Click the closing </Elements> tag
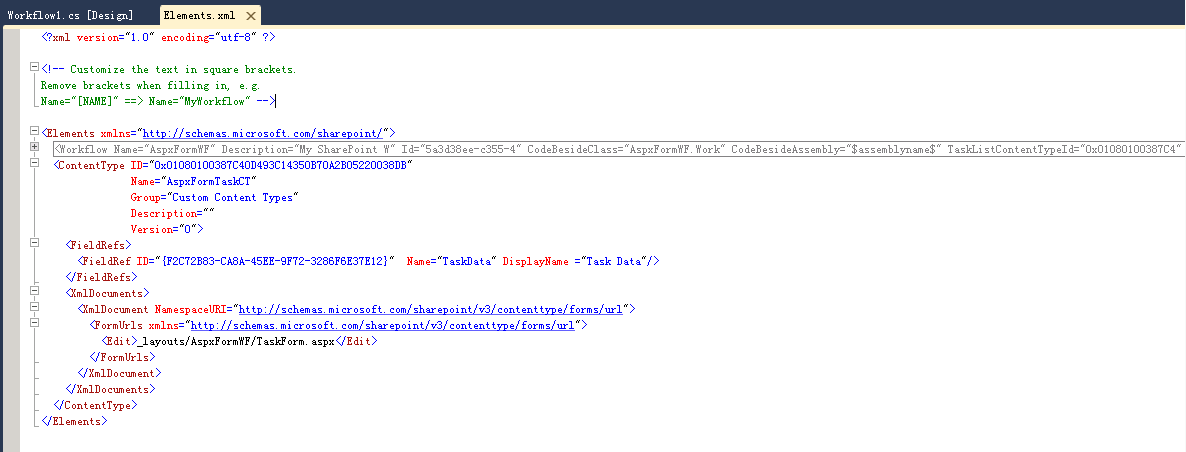This screenshot has height=452, width=1186. coord(74,421)
